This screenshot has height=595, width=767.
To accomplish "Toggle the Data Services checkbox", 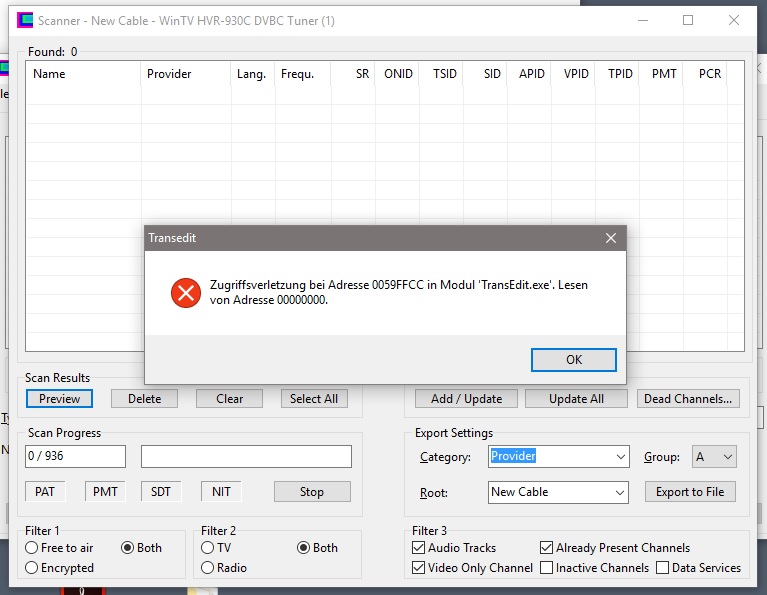I will pos(662,568).
